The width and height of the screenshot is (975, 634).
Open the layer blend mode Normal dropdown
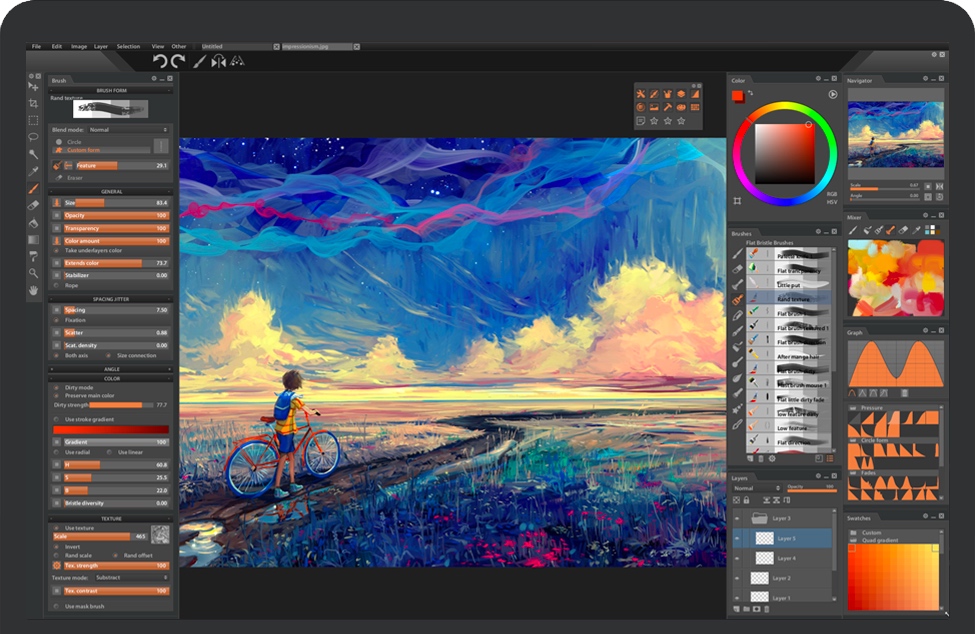[x=756, y=488]
